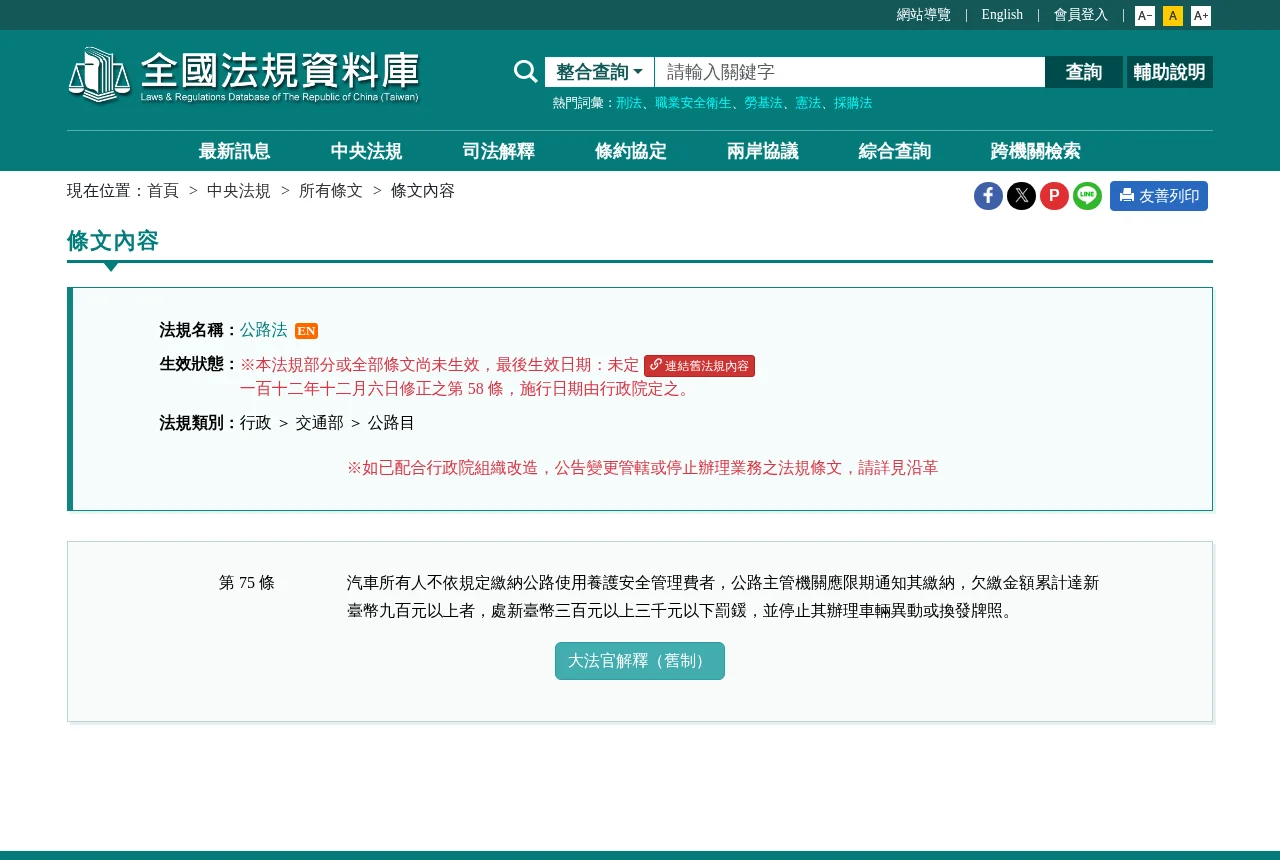This screenshot has height=860, width=1280.
Task: Open 輔助說明 help button
Action: 1170,72
